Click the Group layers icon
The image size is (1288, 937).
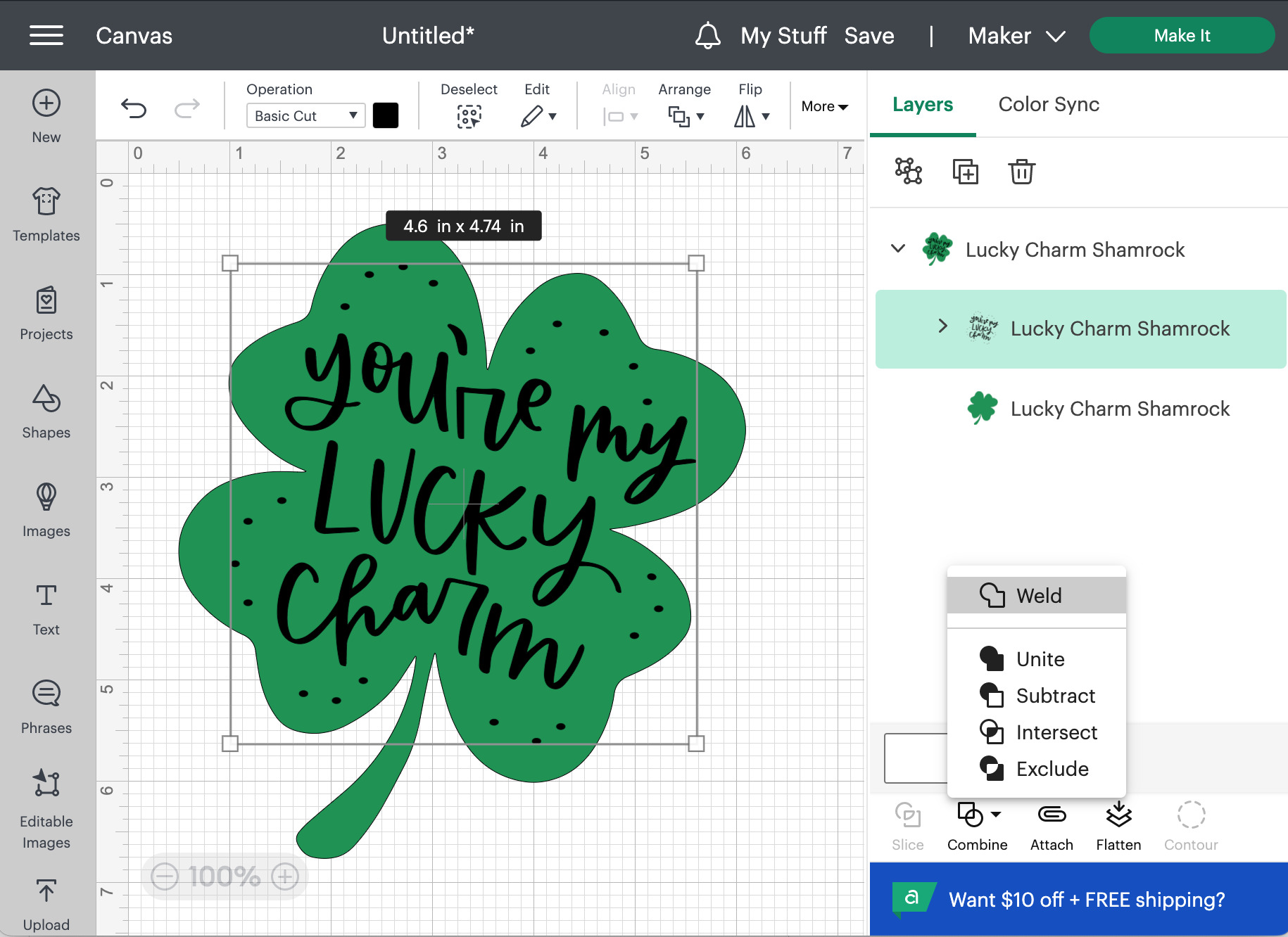[909, 171]
